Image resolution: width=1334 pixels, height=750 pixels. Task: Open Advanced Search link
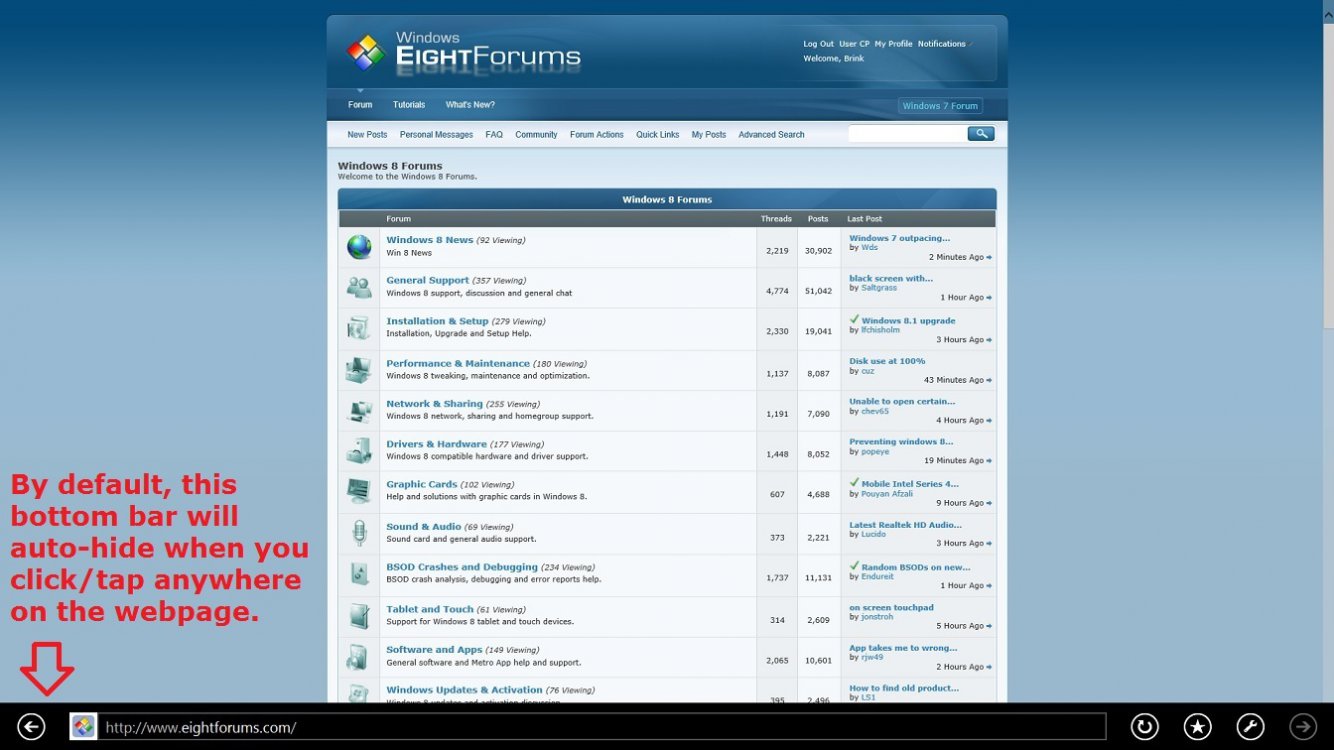(x=771, y=135)
